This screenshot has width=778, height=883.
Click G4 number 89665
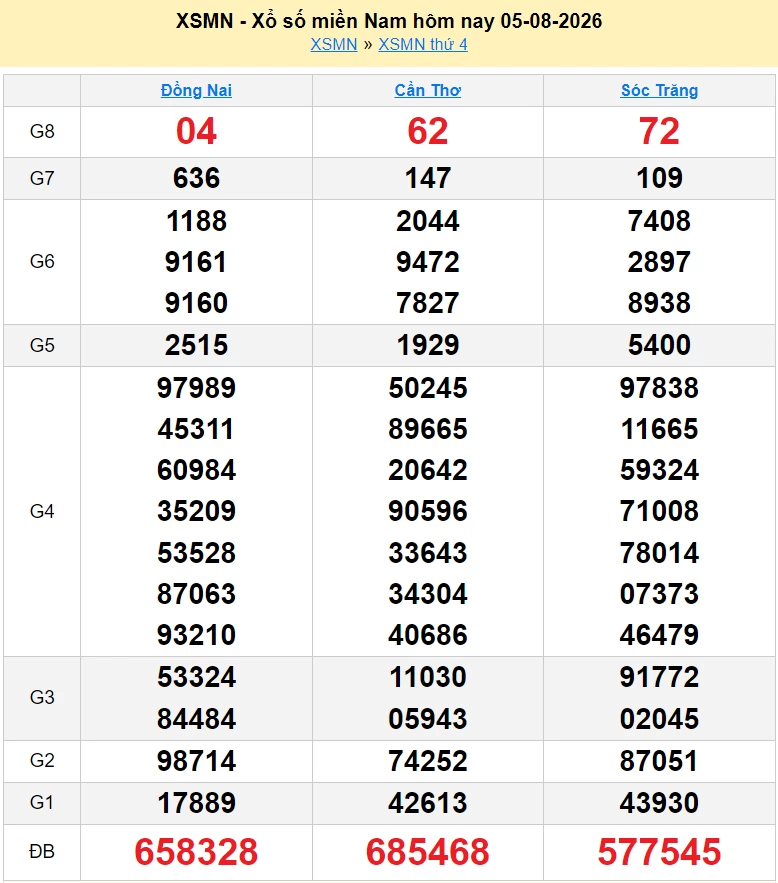(428, 429)
